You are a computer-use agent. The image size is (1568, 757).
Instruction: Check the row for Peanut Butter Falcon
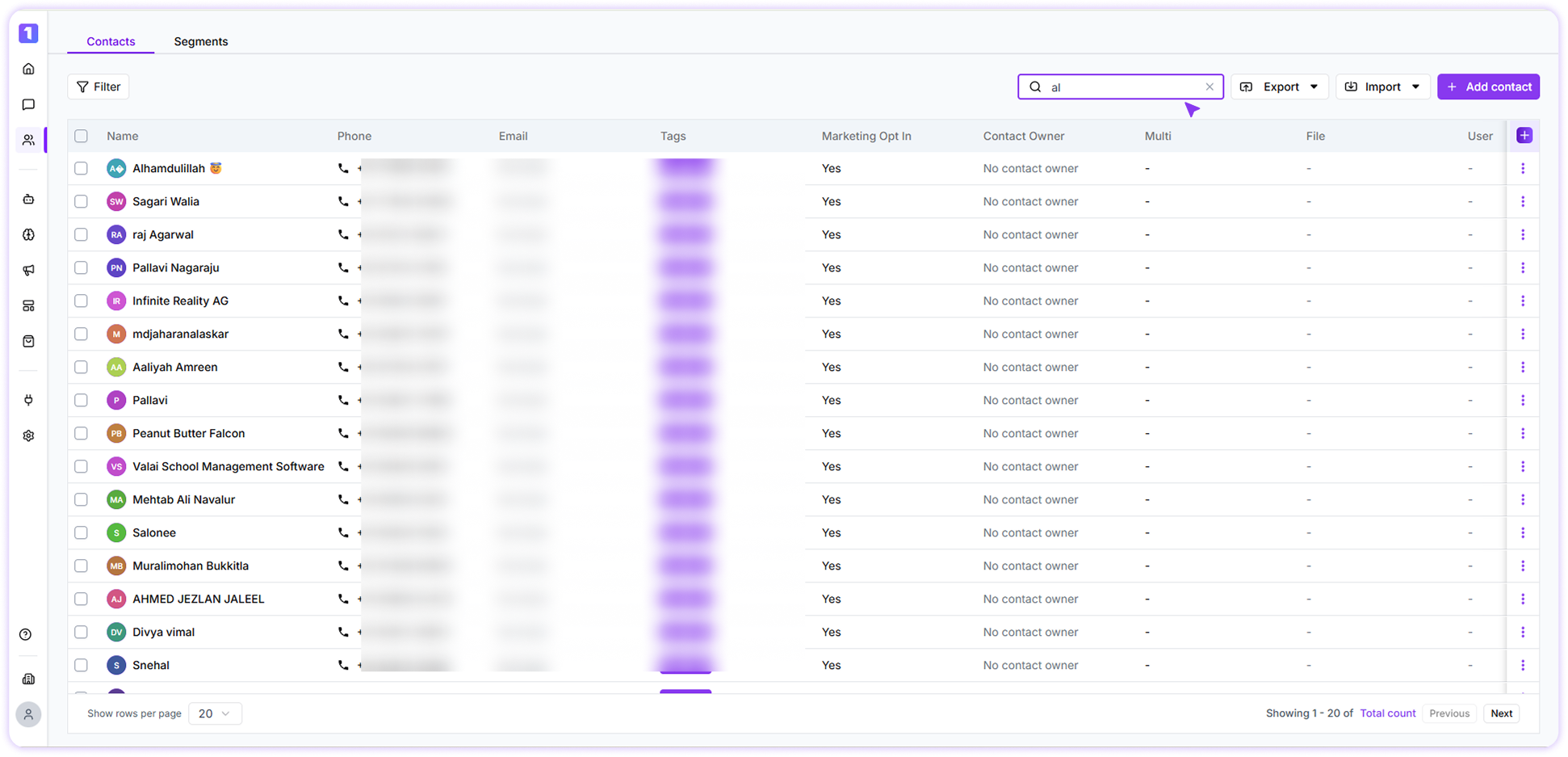click(x=81, y=433)
